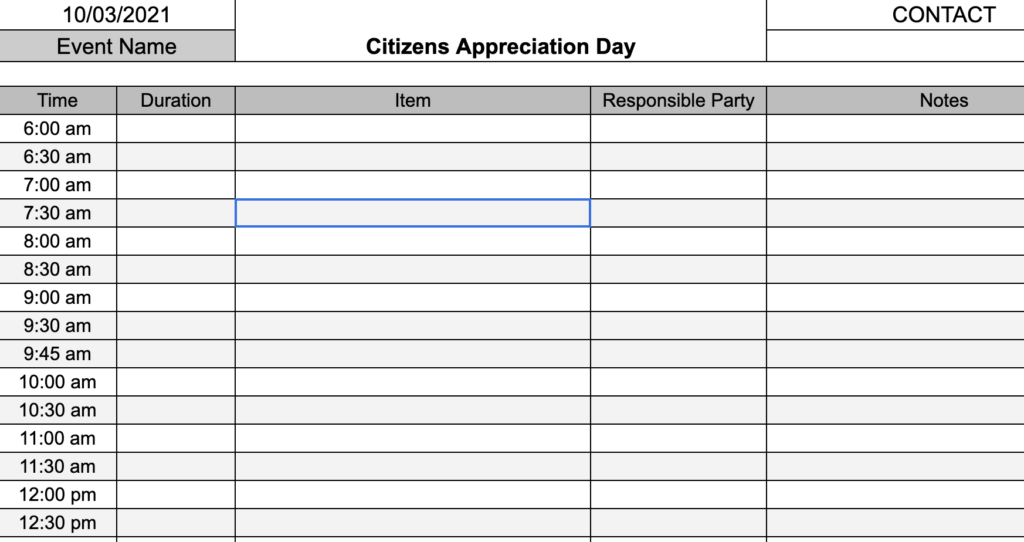Select the date cell 10/03/2021

coord(116,14)
